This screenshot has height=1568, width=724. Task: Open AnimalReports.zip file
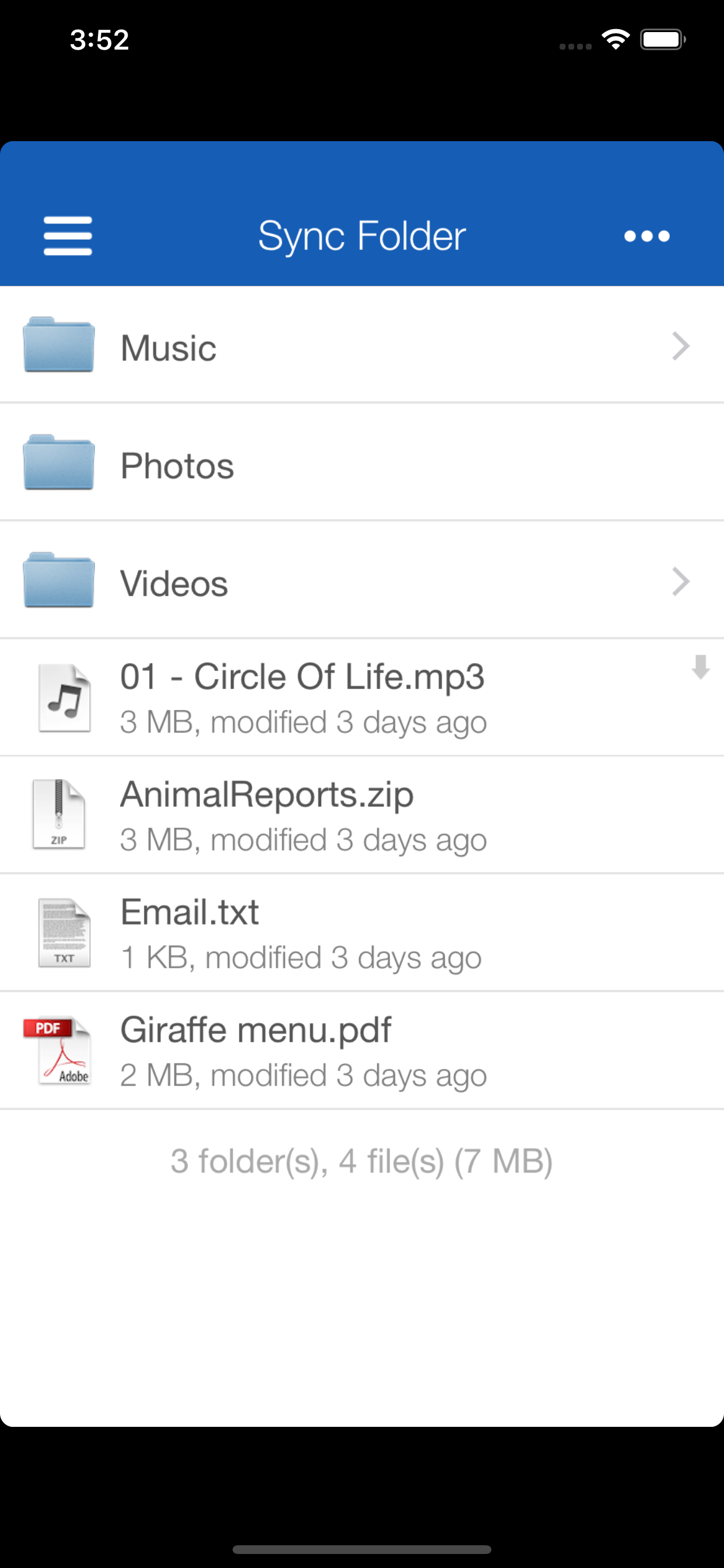tap(266, 795)
